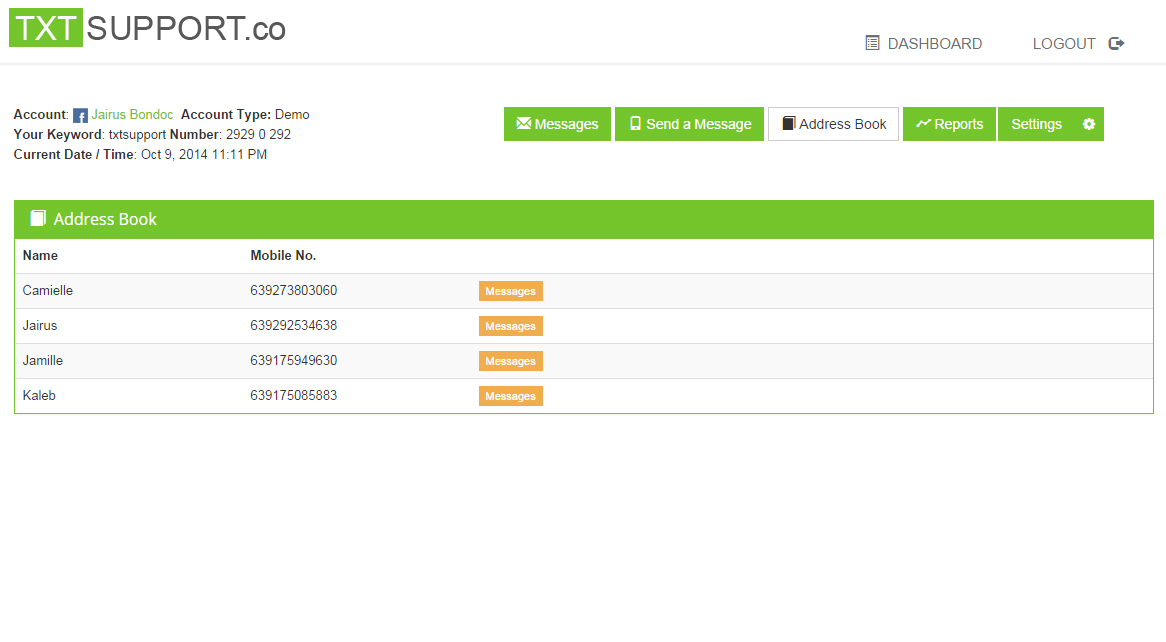1166x642 pixels.
Task: Click the phone icon on Send a Message
Action: click(x=635, y=124)
